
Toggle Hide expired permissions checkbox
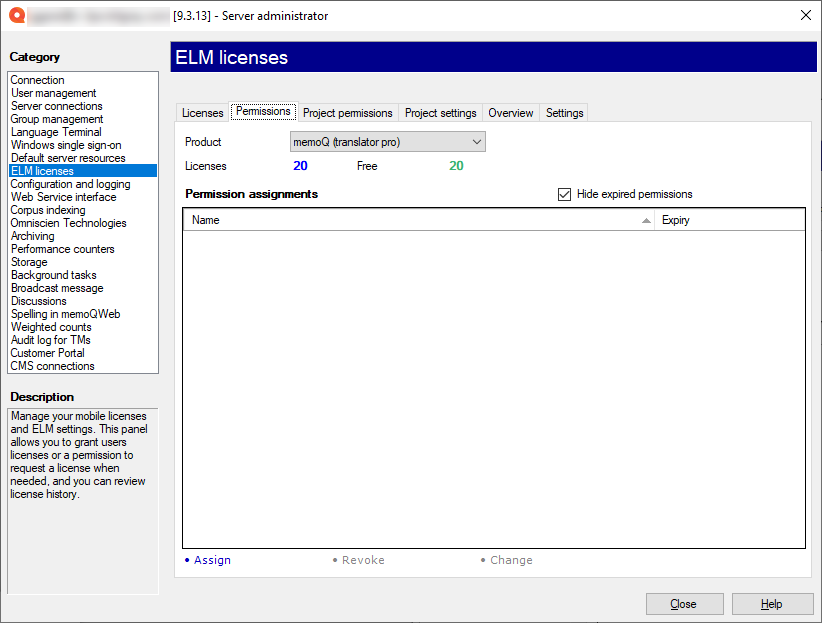(565, 194)
